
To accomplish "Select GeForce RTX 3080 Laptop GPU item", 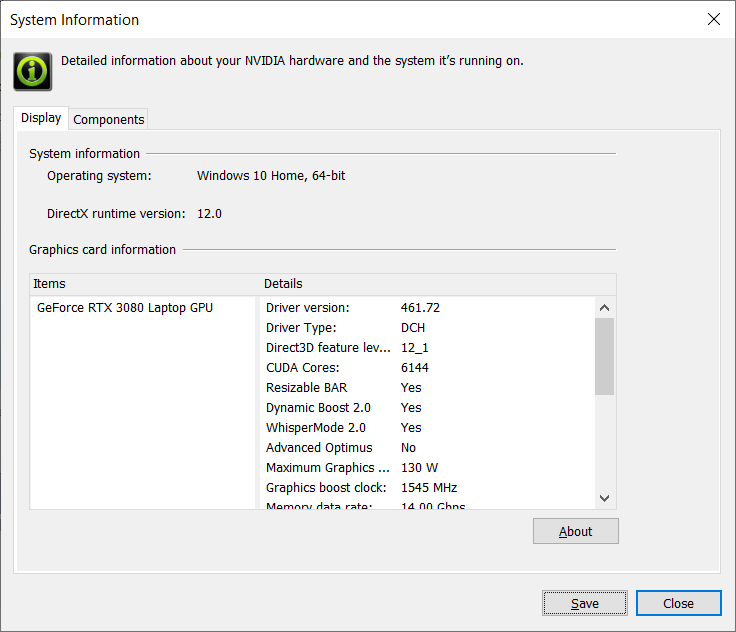I will (125, 308).
